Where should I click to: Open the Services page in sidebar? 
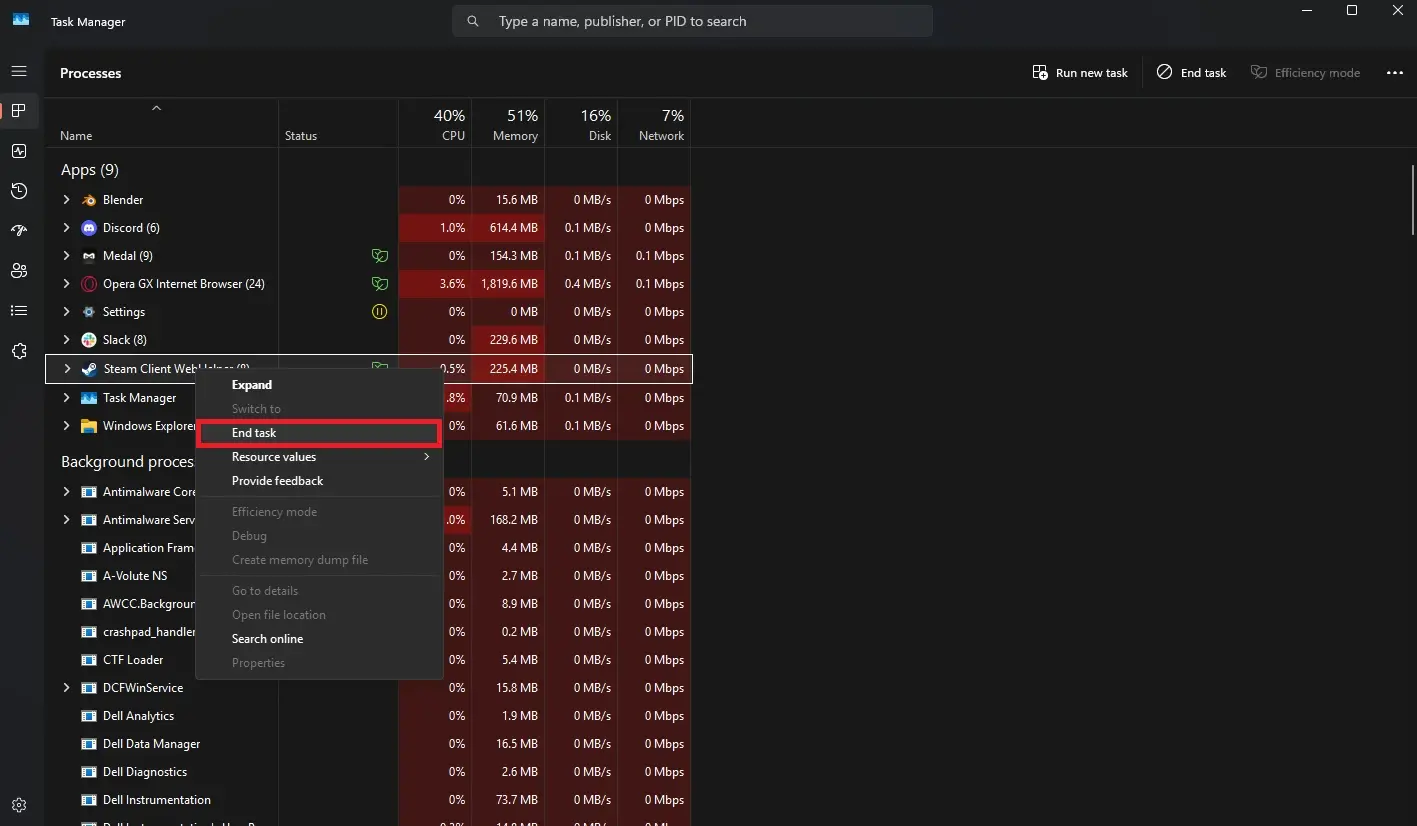point(18,351)
